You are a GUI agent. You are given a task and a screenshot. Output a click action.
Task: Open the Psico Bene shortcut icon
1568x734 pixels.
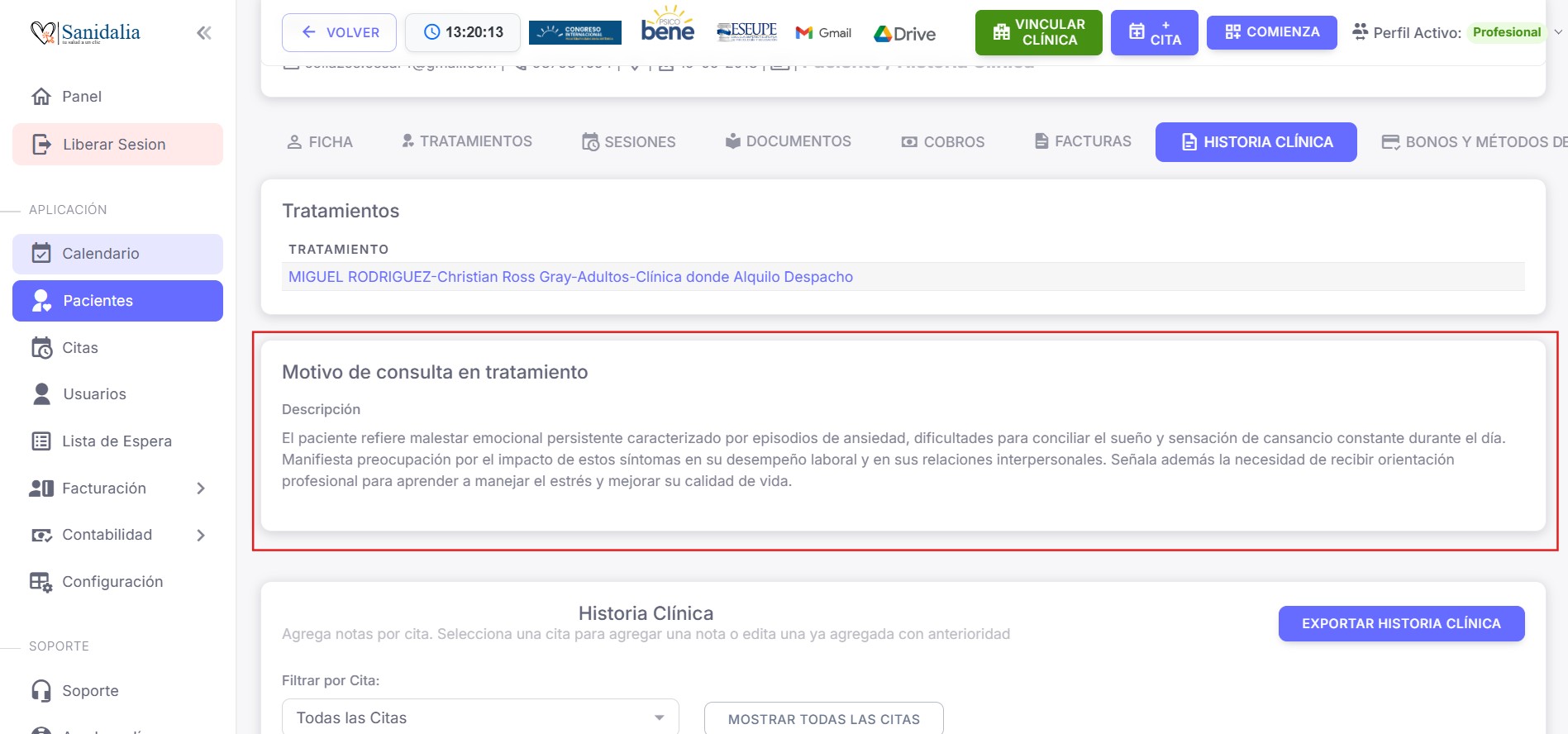coord(667,26)
